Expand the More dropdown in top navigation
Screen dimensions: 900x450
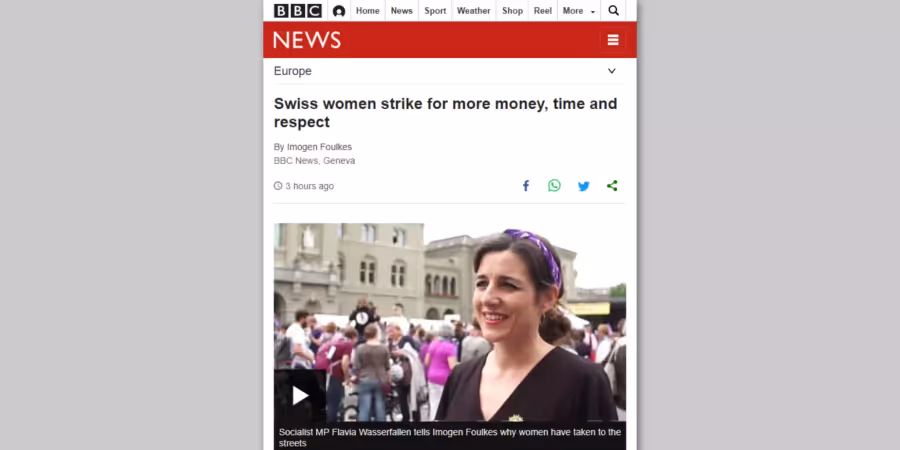point(579,11)
